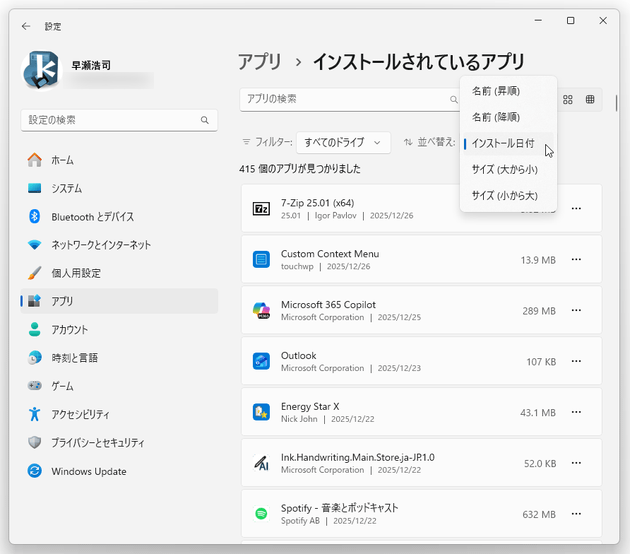Select アプリ in sidebar

(119, 301)
